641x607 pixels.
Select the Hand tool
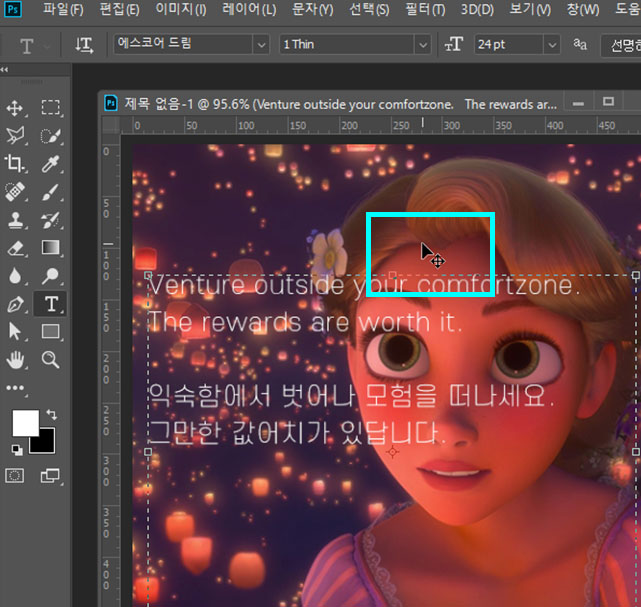pyautogui.click(x=15, y=360)
